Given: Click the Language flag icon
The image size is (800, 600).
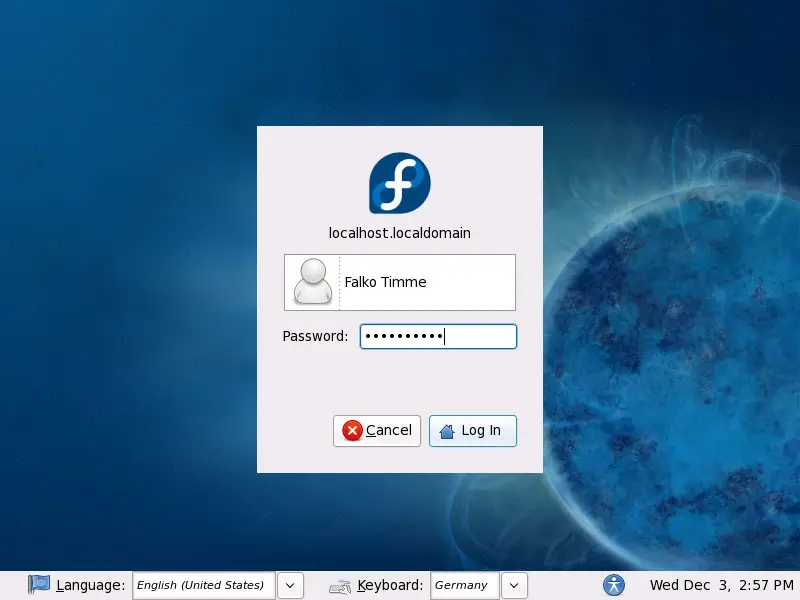Looking at the screenshot, I should point(39,584).
